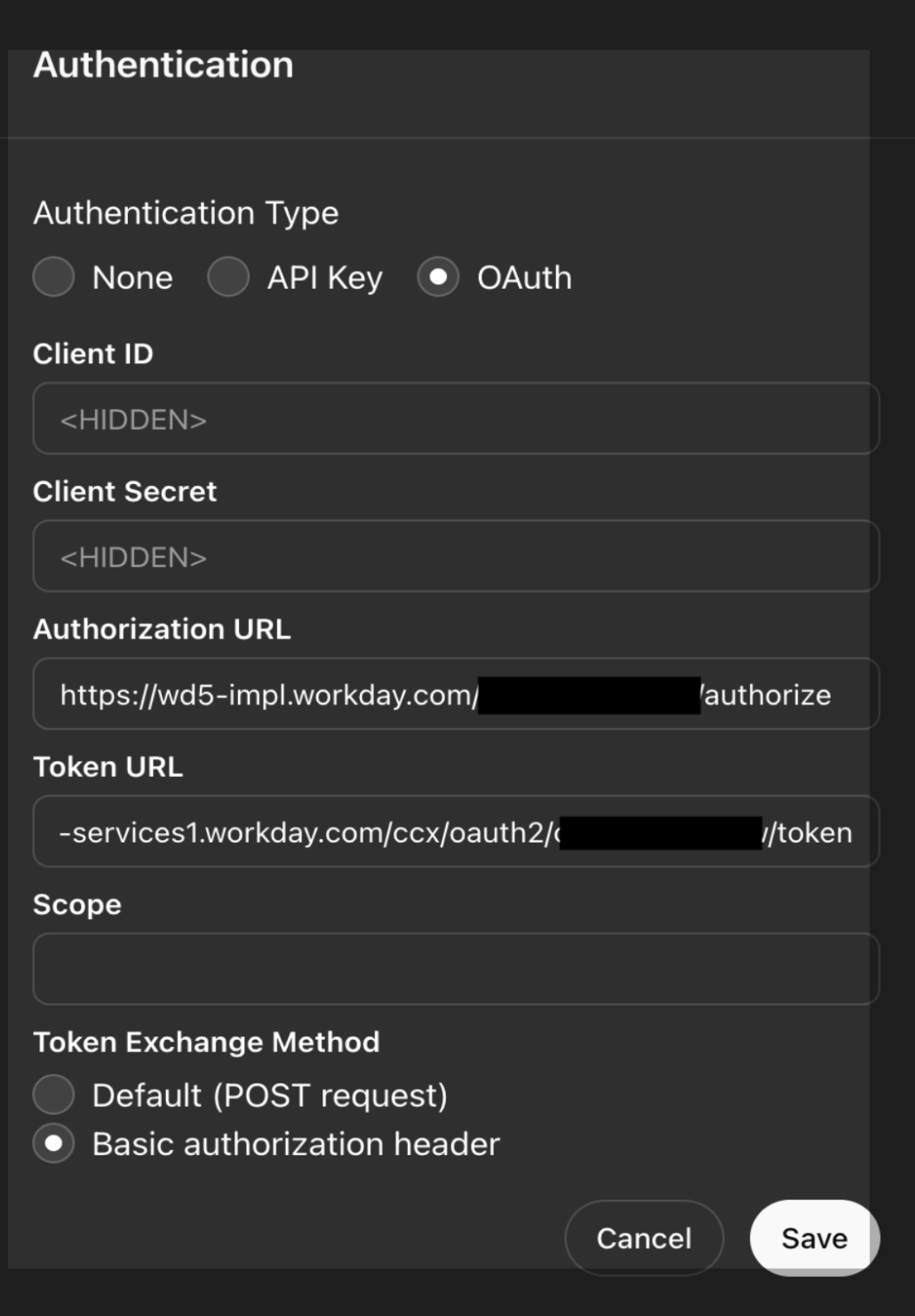Save the authentication settings
This screenshot has height=1316, width=915.
pyautogui.click(x=814, y=1238)
